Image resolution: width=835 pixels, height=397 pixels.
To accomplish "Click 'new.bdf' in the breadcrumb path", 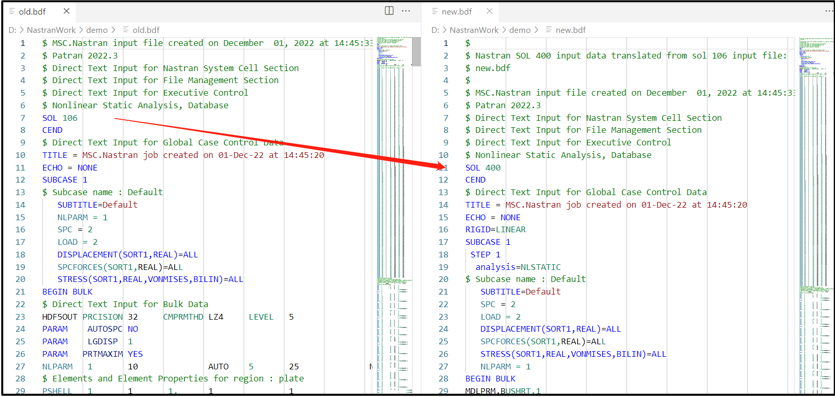I will [x=570, y=30].
